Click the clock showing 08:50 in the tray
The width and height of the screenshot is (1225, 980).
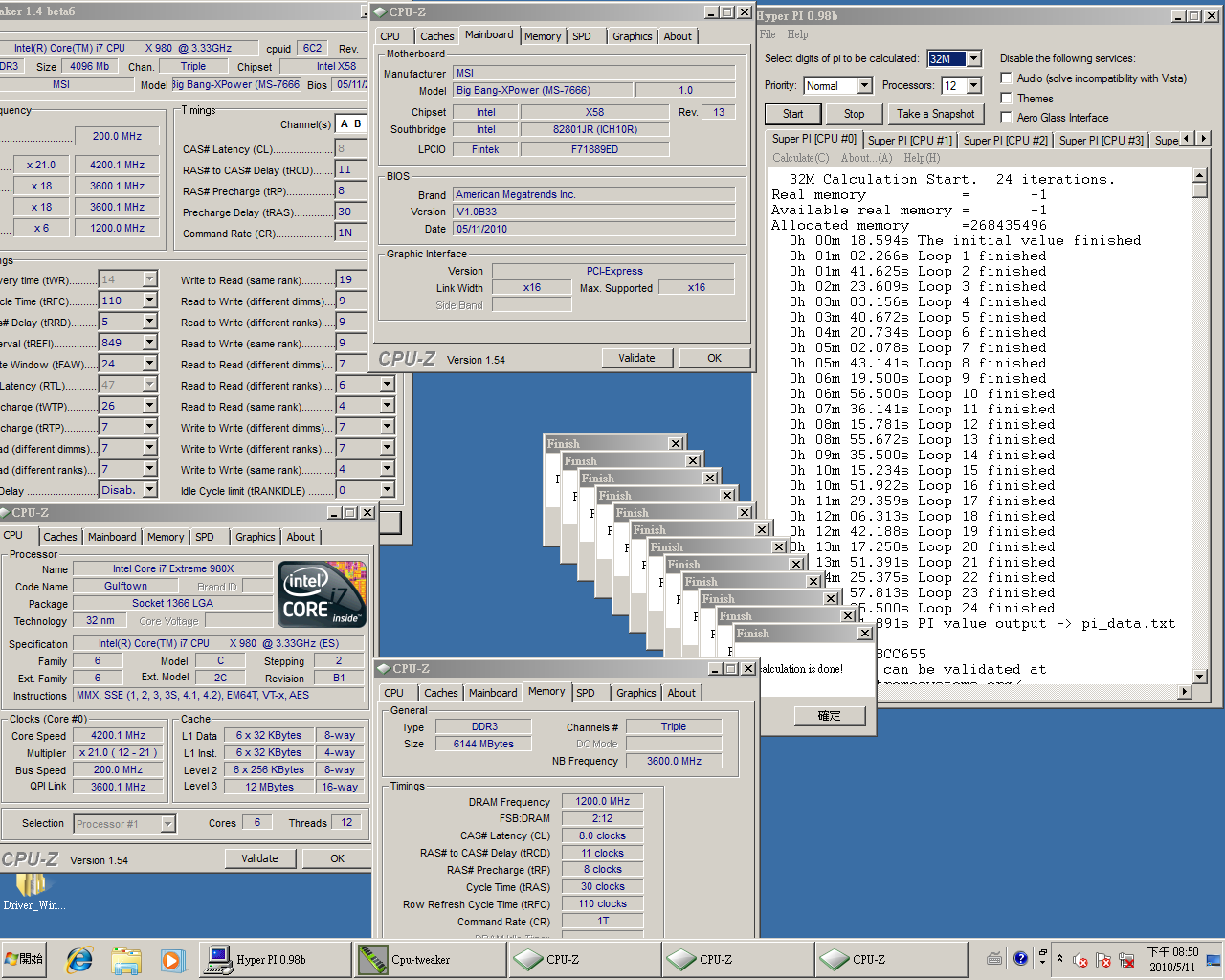point(1172,959)
